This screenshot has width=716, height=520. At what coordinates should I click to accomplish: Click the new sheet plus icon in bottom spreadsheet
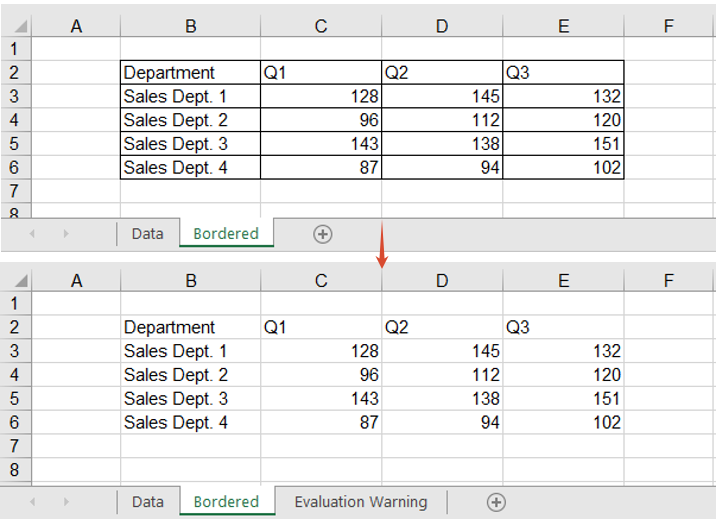(x=496, y=502)
